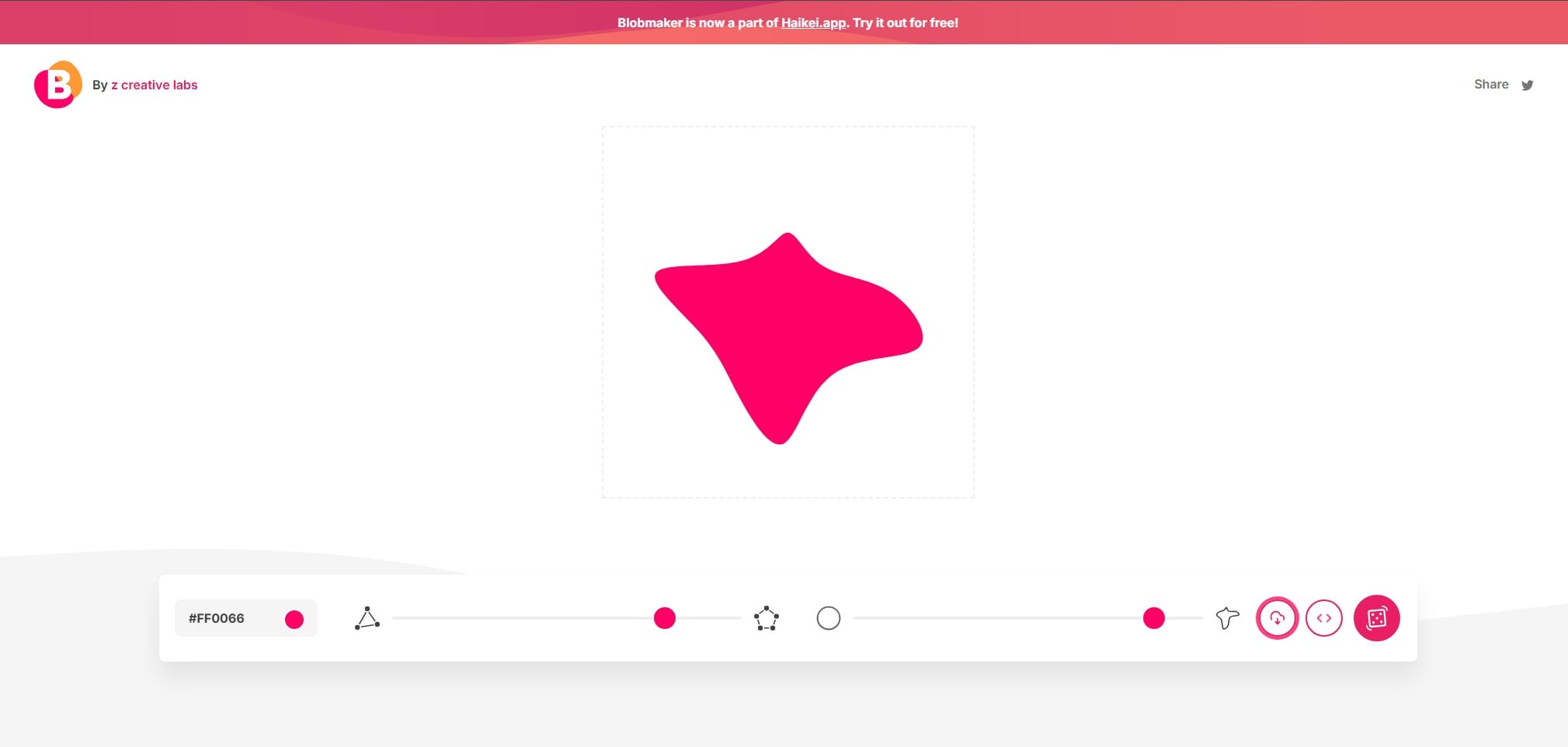The height and width of the screenshot is (747, 1568).
Task: Click the contrast slider handle
Action: coord(1154,618)
